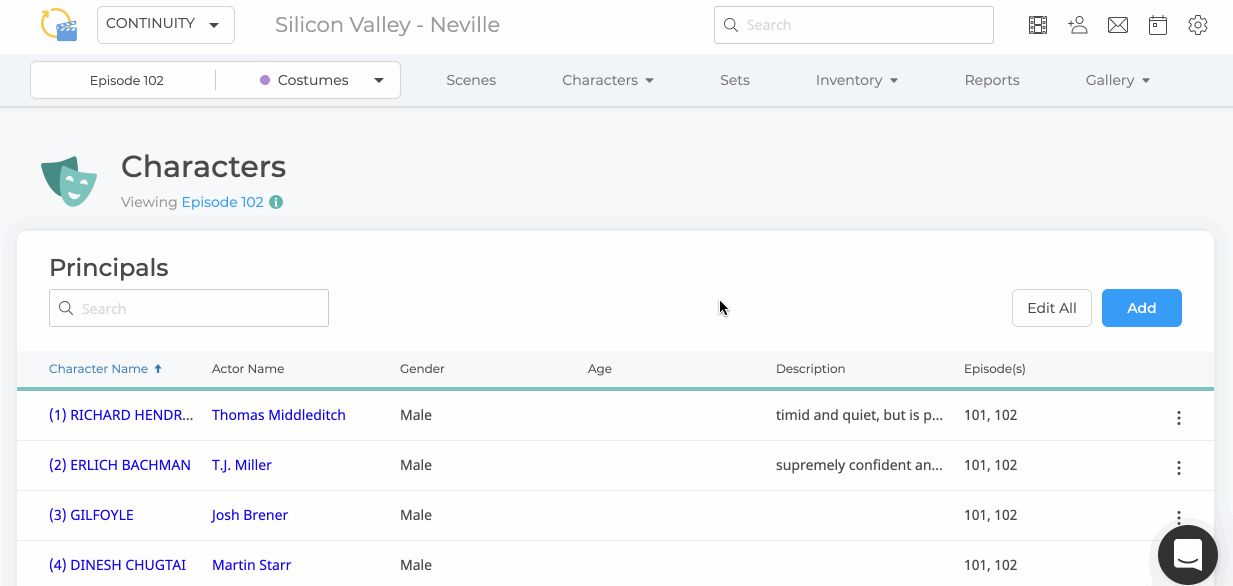1233x586 pixels.
Task: Open the mail envelope icon
Action: (1118, 26)
